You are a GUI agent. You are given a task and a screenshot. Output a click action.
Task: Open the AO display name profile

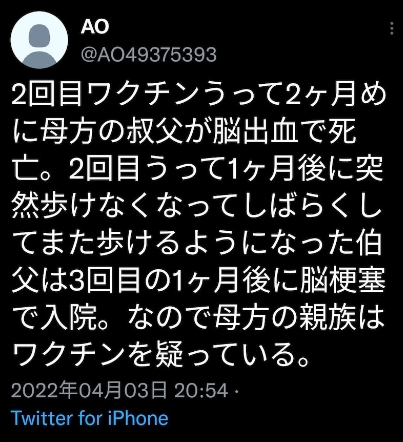(x=95, y=27)
